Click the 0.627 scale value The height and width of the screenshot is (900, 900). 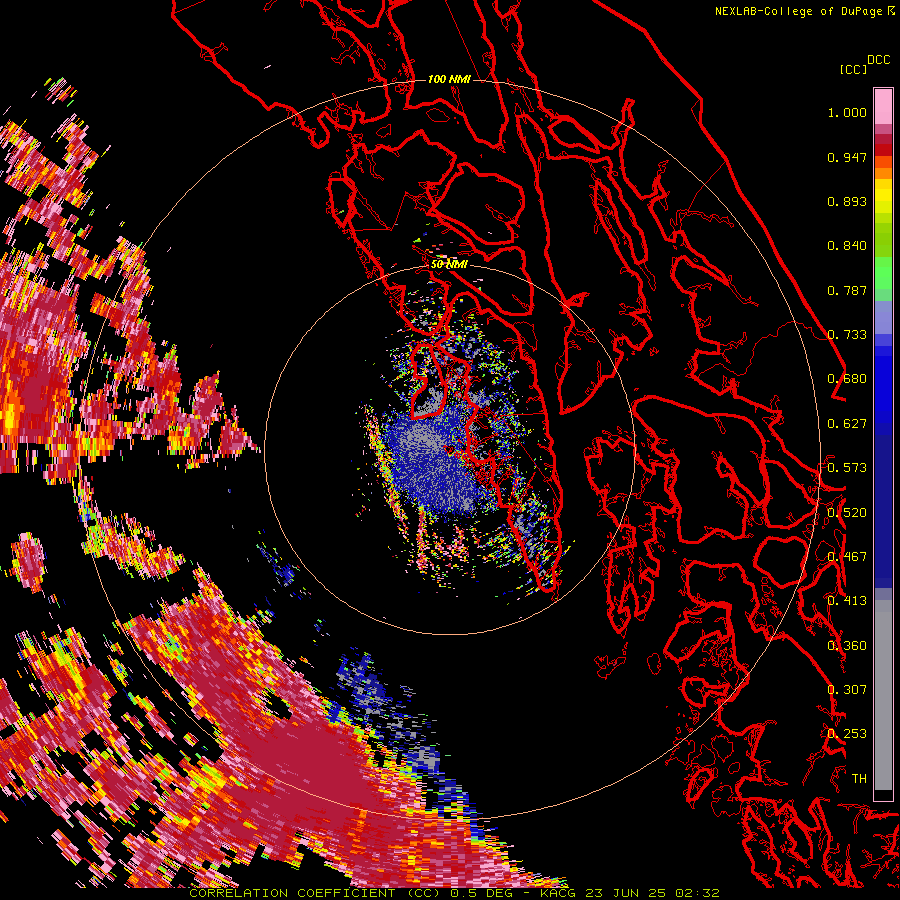[847, 424]
